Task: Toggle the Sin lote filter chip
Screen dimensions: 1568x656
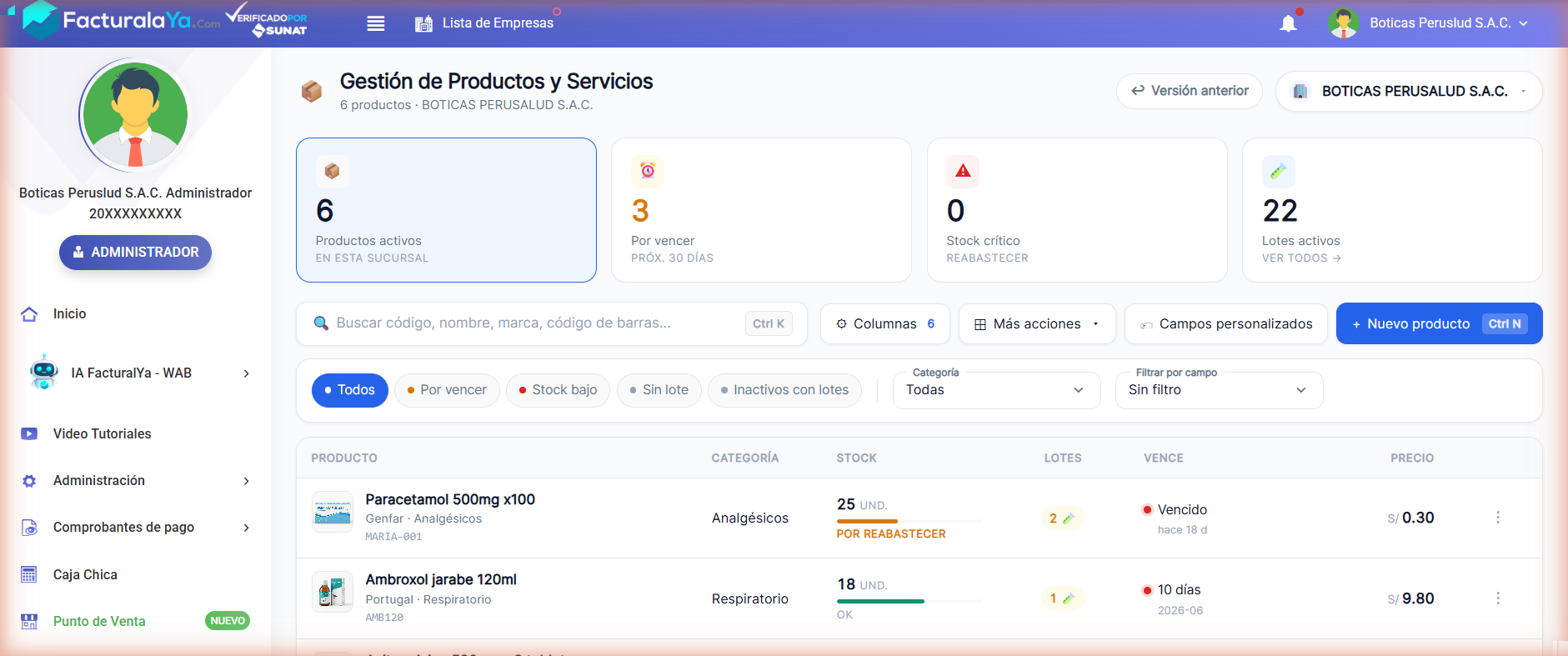Action: (x=659, y=390)
